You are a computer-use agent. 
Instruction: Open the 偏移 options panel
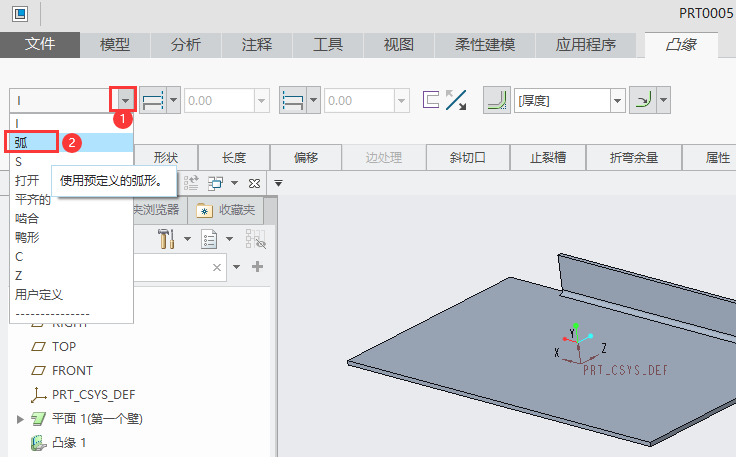(306, 158)
